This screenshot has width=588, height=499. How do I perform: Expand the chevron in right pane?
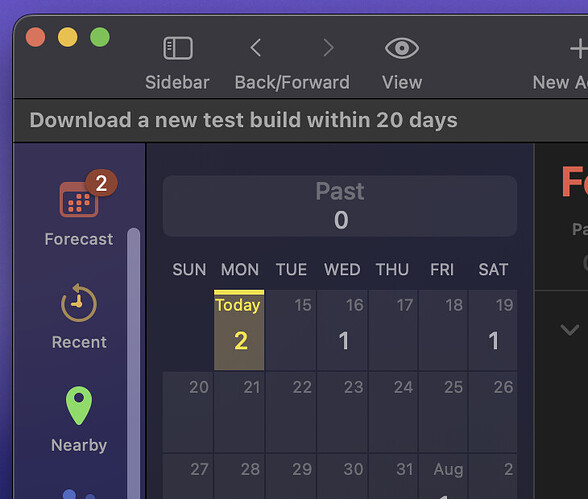click(x=570, y=330)
